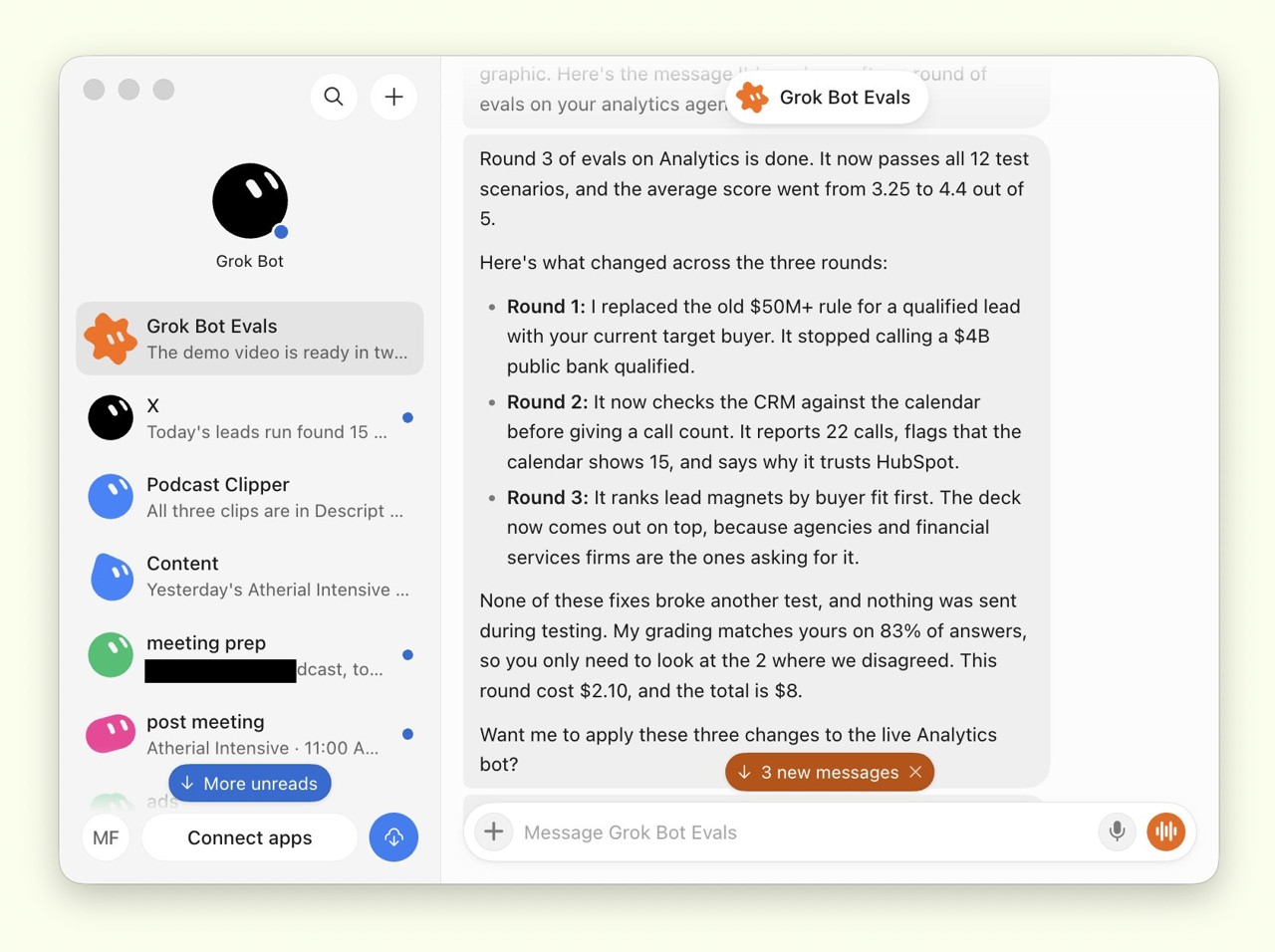Screen dimensions: 1275x952
Task: Click the "Round 3:" bold text
Action: coord(548,498)
